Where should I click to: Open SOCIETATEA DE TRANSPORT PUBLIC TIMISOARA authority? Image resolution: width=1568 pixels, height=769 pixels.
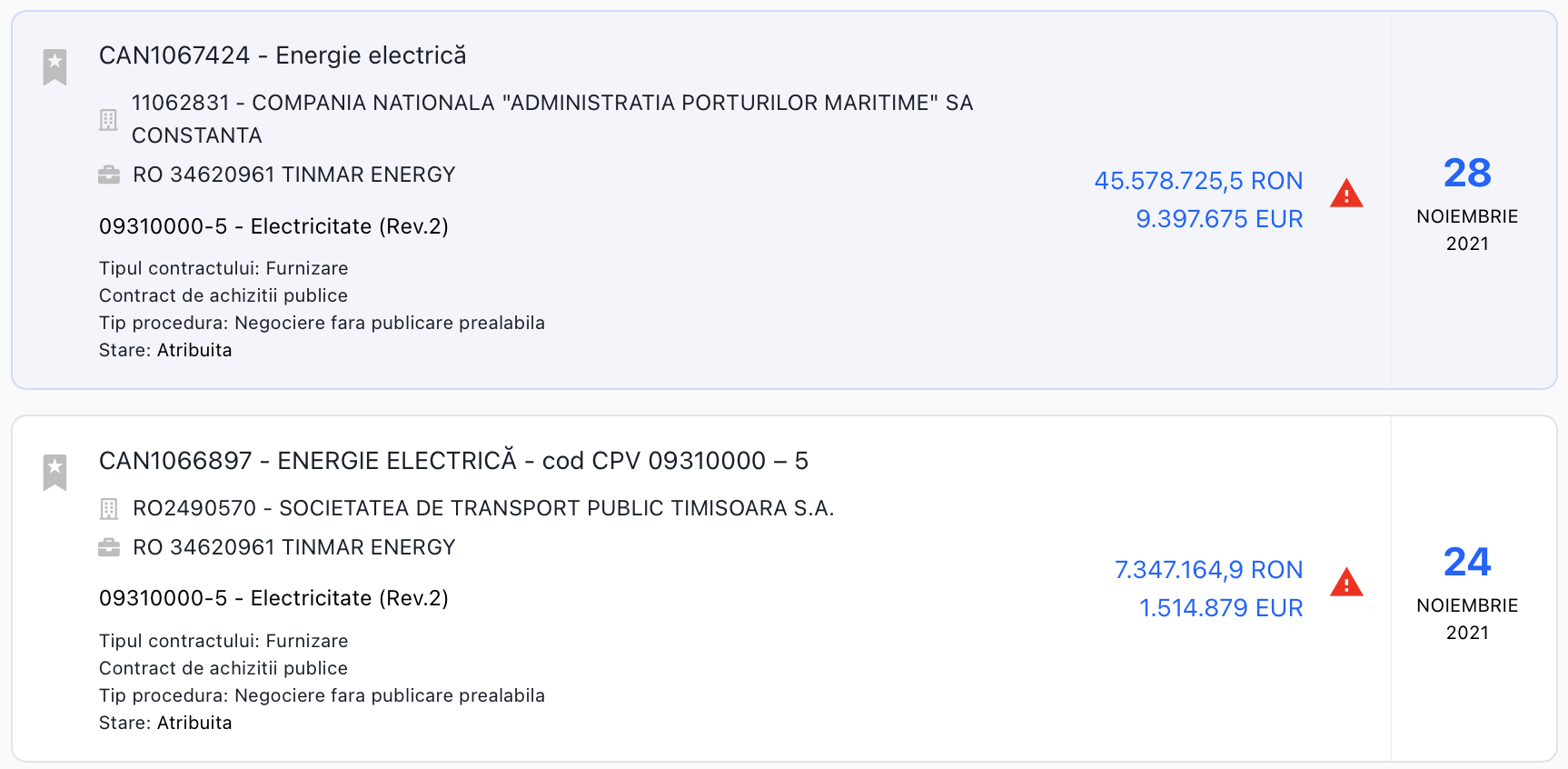click(483, 508)
